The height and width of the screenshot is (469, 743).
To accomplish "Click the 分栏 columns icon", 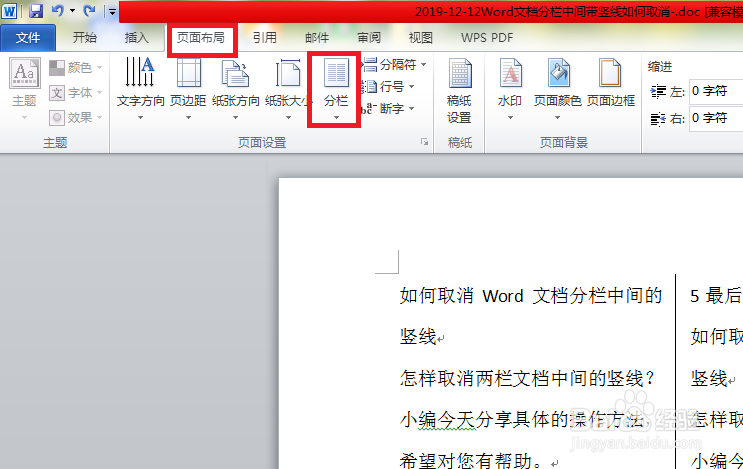I will click(x=336, y=73).
